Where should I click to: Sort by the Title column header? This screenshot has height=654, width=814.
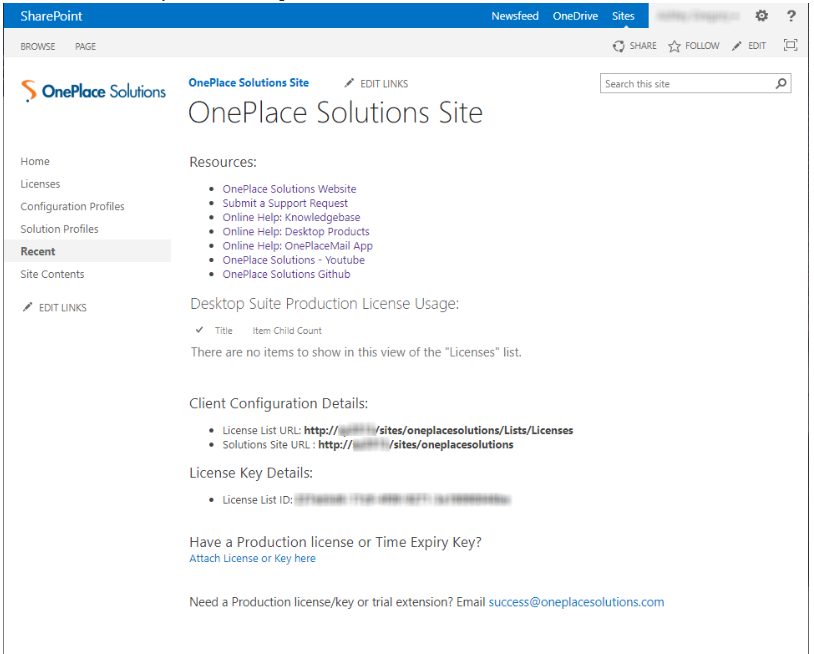click(x=224, y=331)
